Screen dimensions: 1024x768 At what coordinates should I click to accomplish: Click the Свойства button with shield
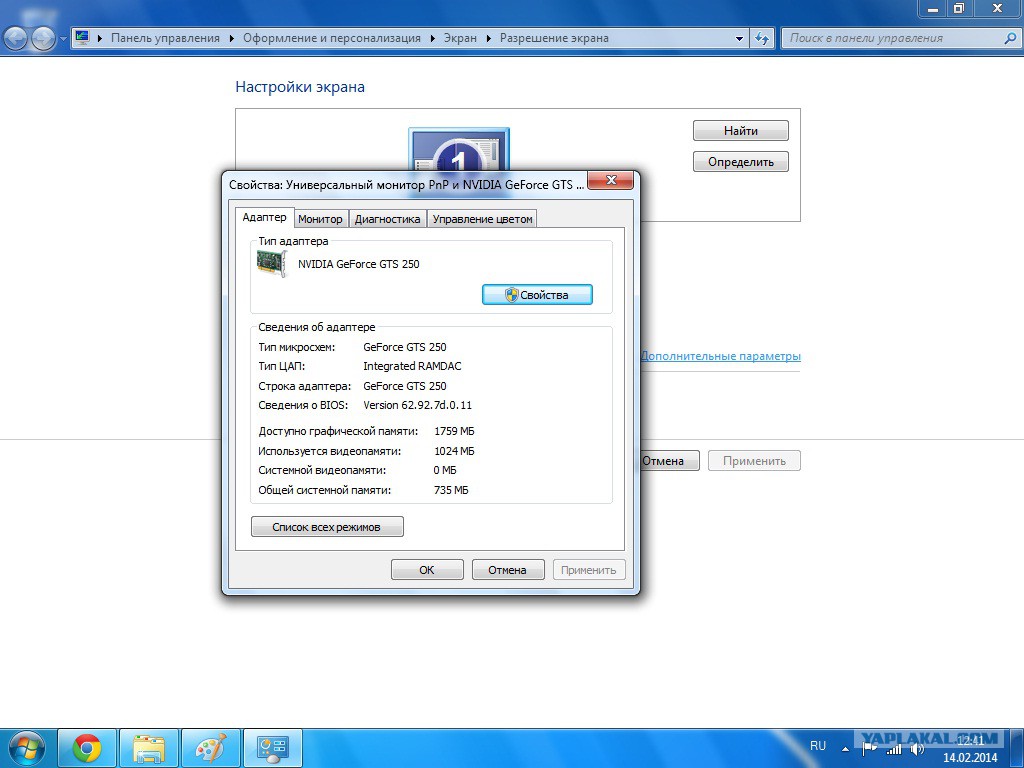537,295
